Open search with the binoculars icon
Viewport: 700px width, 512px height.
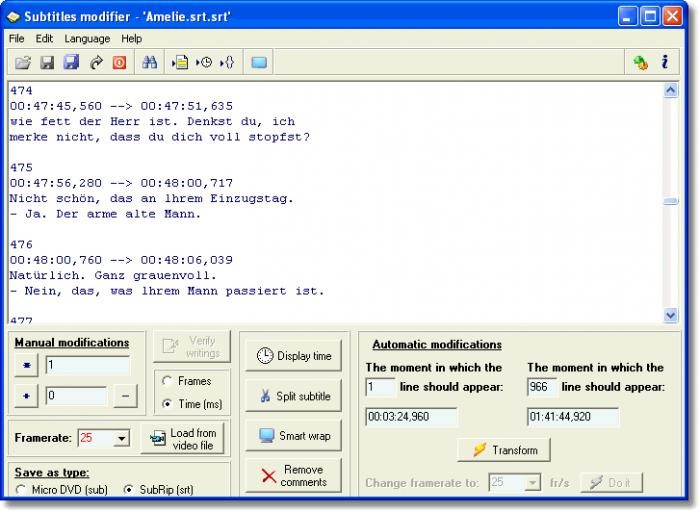point(149,62)
